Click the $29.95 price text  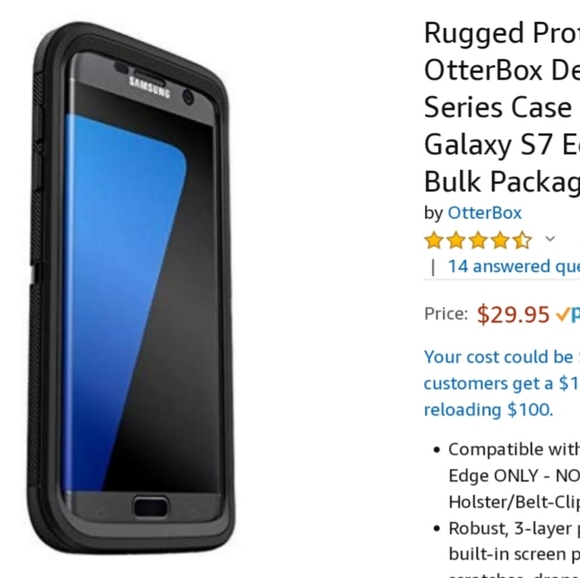click(513, 315)
